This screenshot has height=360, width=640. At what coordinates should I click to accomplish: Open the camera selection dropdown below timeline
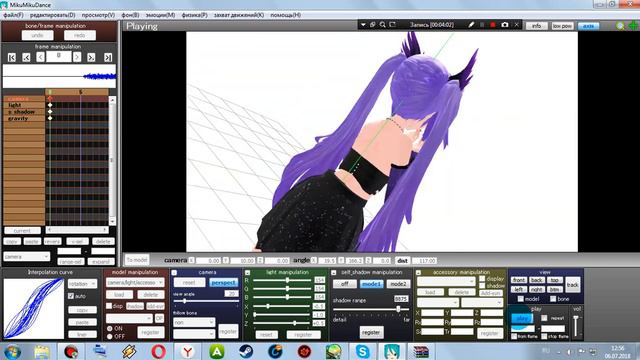(x=27, y=256)
